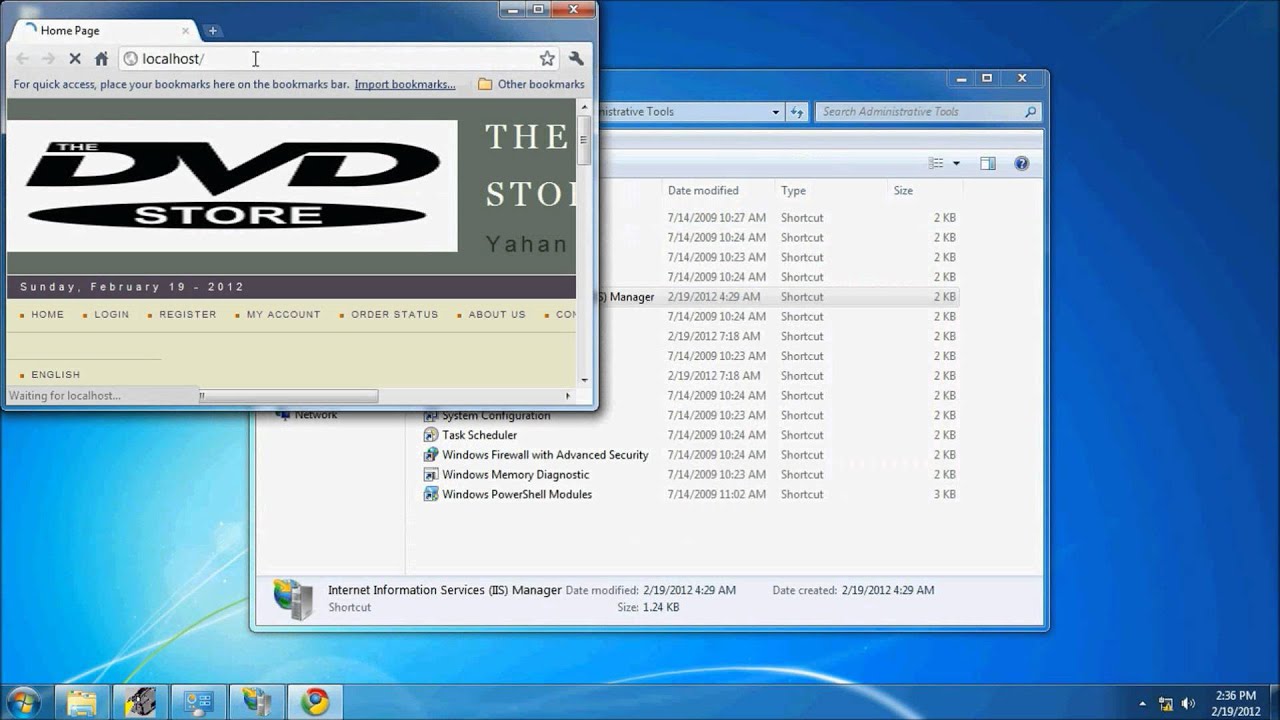Sort by Date modified column

point(718,190)
